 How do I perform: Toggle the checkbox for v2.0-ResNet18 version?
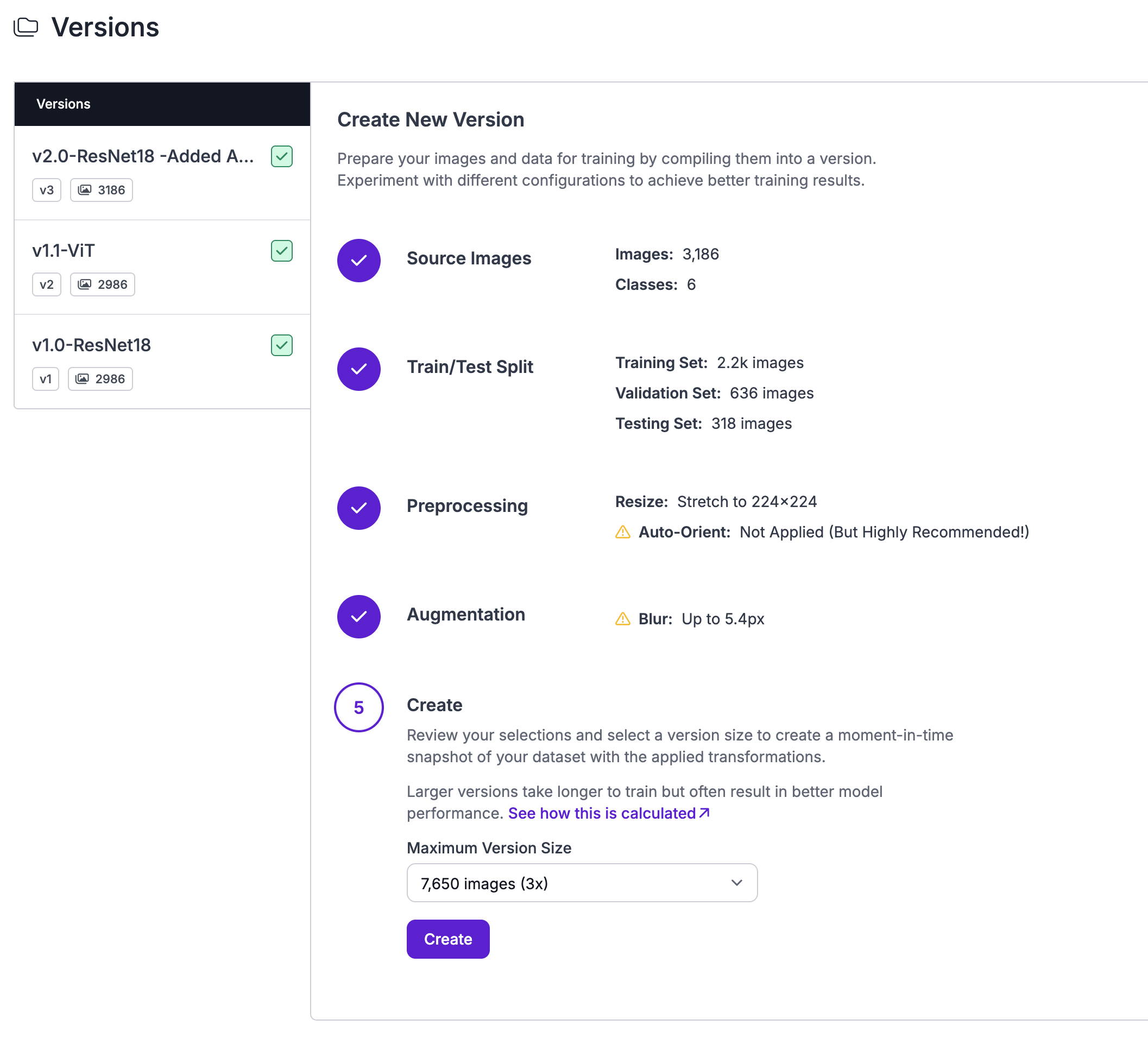pos(281,156)
